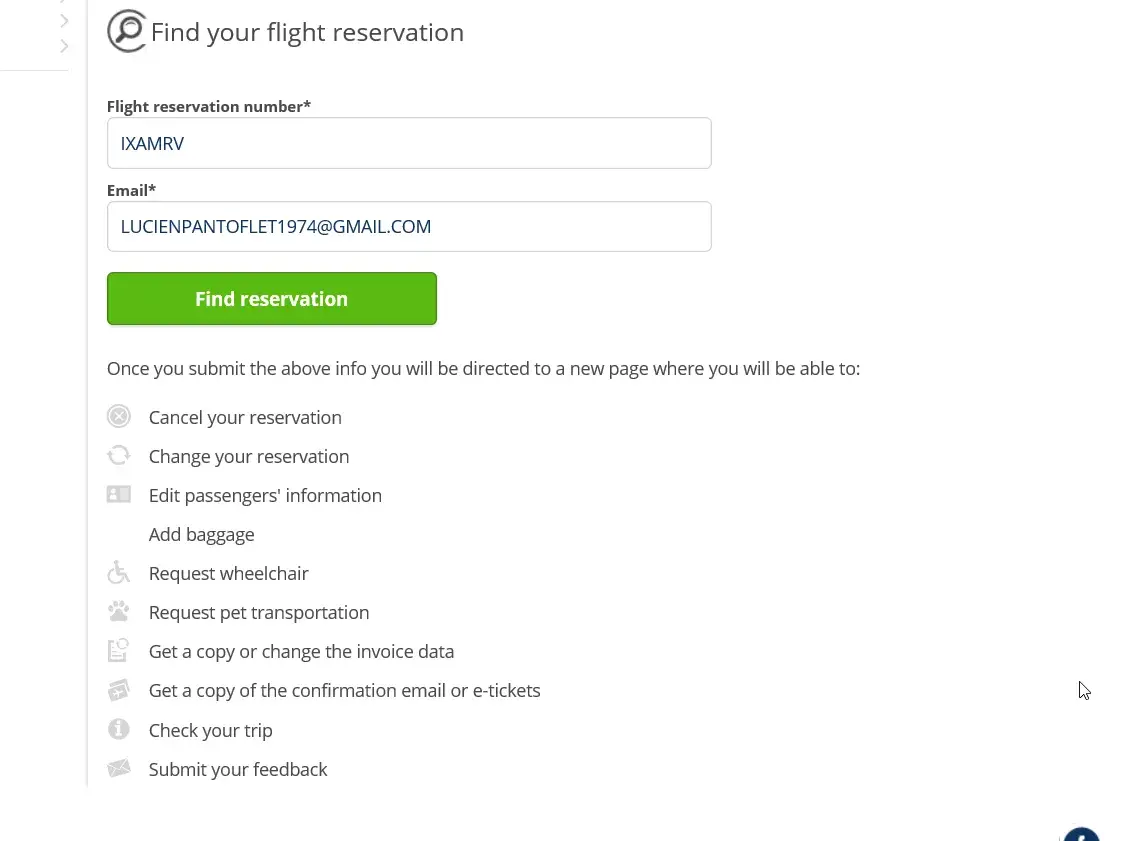The height and width of the screenshot is (841, 1127).
Task: Click the invoice document icon
Action: [119, 651]
